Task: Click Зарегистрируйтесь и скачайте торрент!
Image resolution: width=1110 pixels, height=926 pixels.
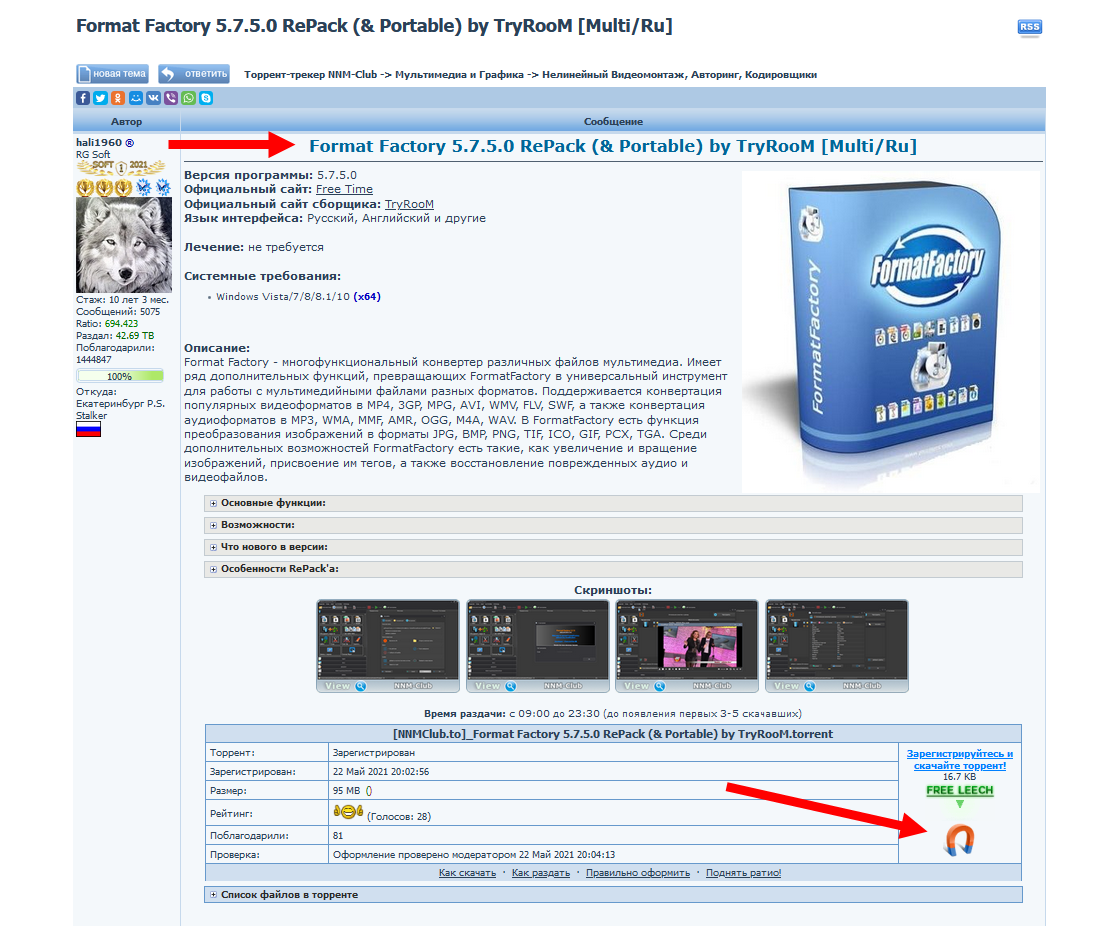Action: [x=960, y=760]
